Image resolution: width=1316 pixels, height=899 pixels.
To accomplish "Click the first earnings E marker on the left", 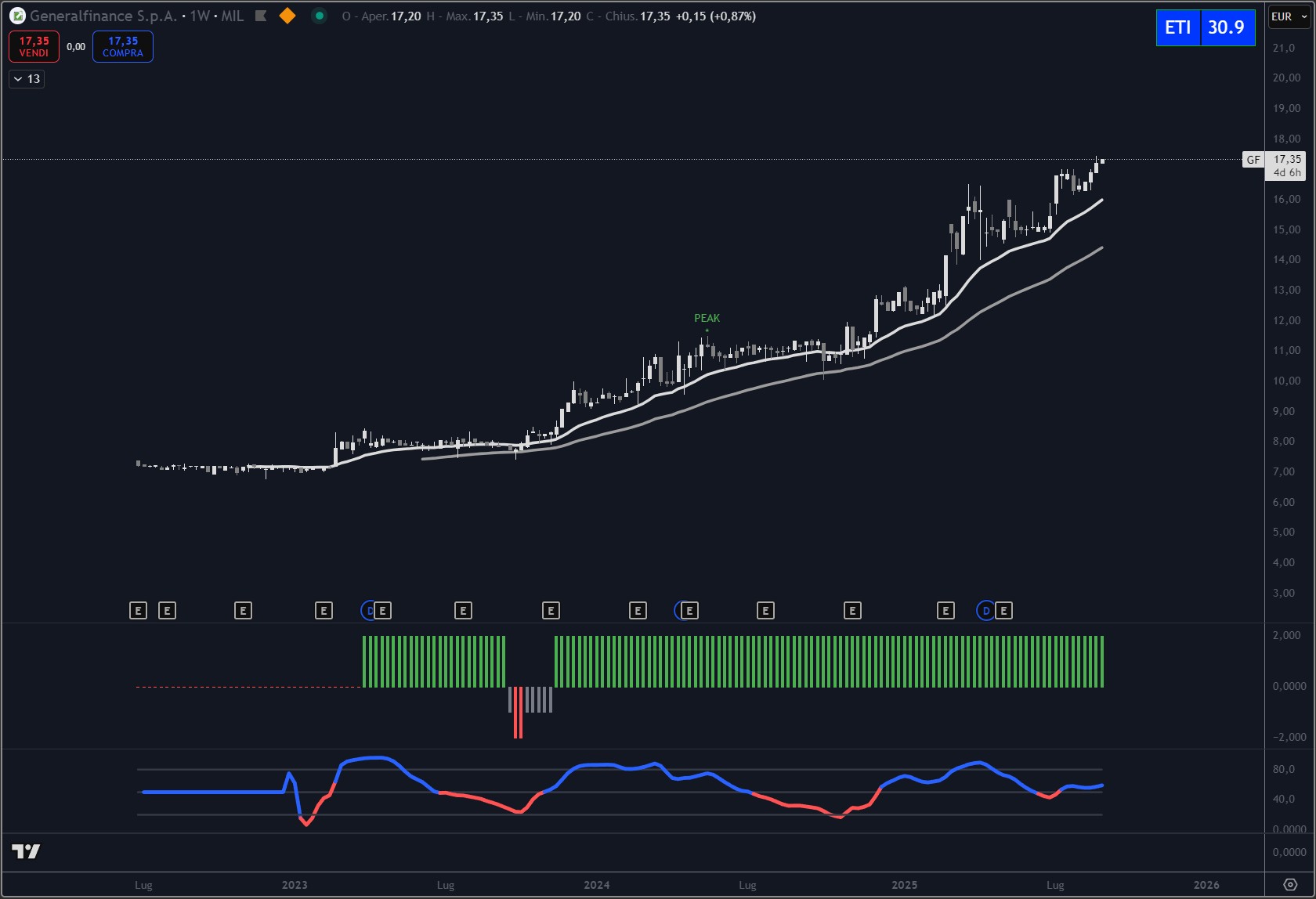I will 138,611.
